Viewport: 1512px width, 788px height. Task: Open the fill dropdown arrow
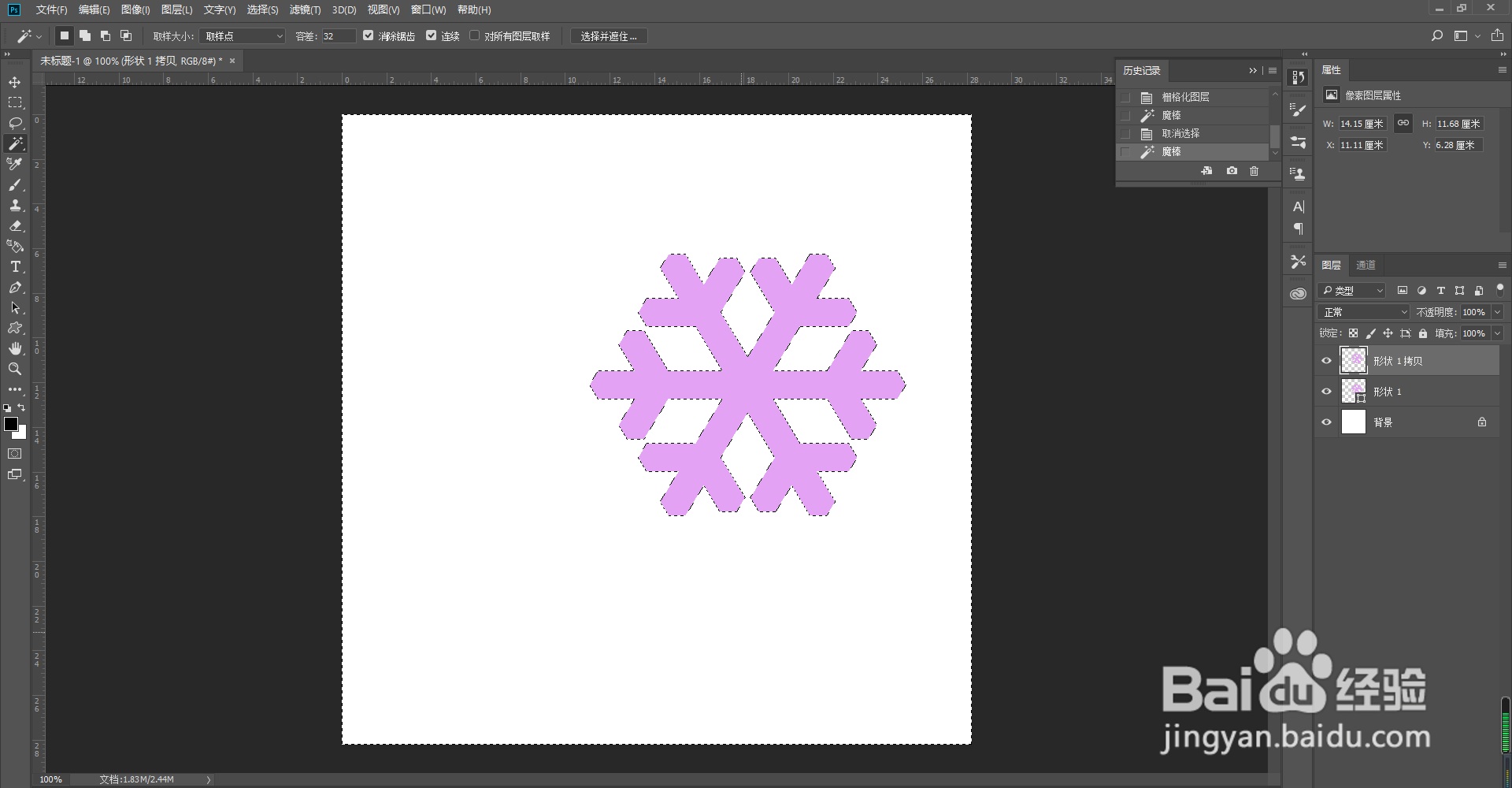[x=1497, y=333]
